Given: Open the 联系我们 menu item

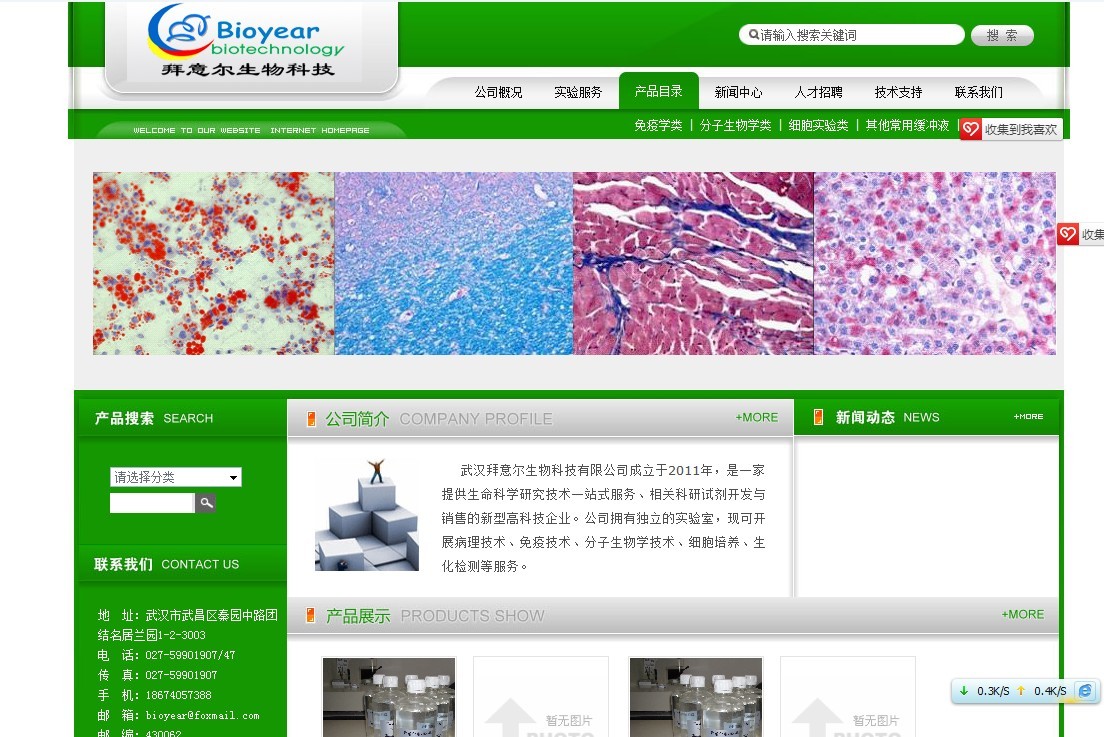Looking at the screenshot, I should [x=978, y=92].
